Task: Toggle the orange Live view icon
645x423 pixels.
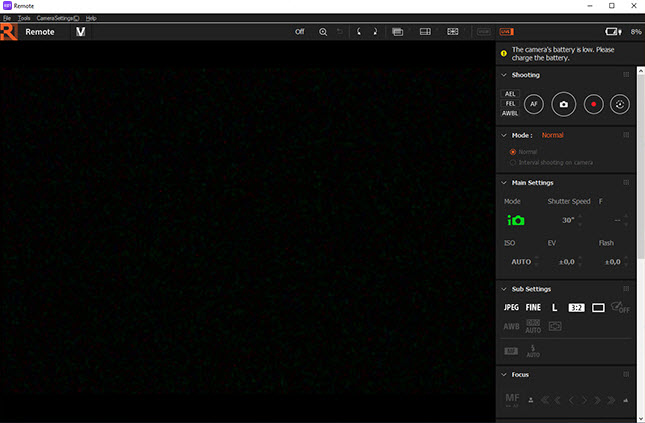Action: 506,32
